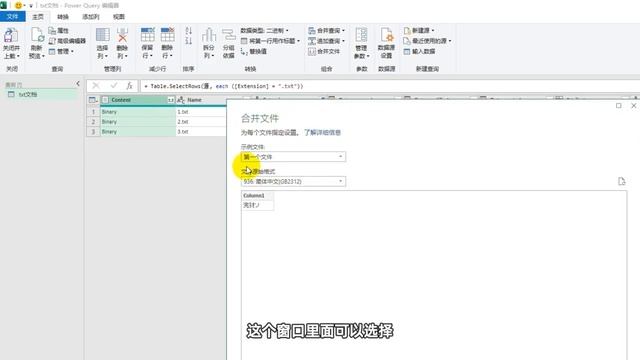
Task: Click Enter Data (输入数据)
Action: click(419, 51)
